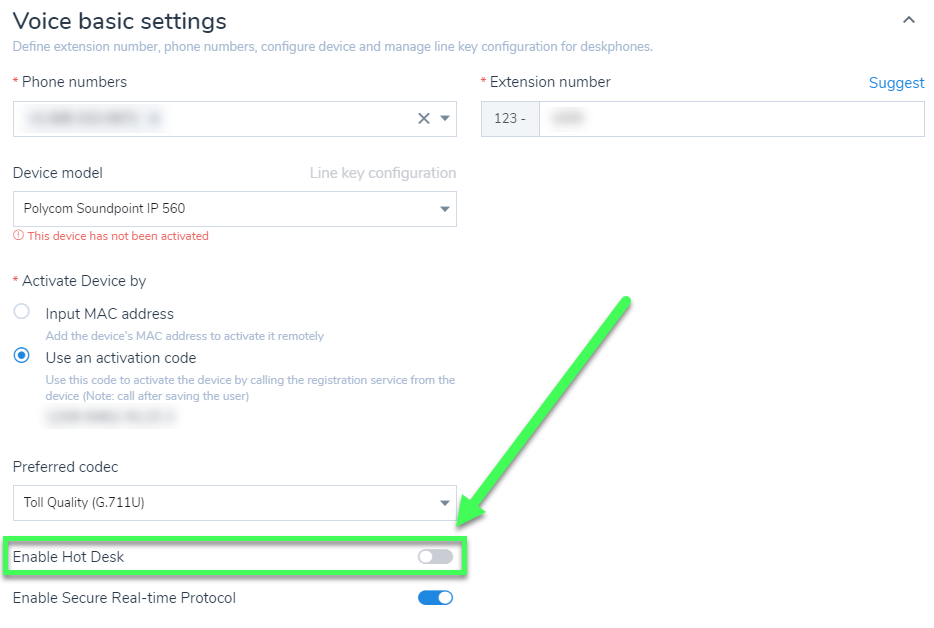The image size is (934, 628).
Task: Click the Enable Hot Desk label
Action: [x=68, y=556]
